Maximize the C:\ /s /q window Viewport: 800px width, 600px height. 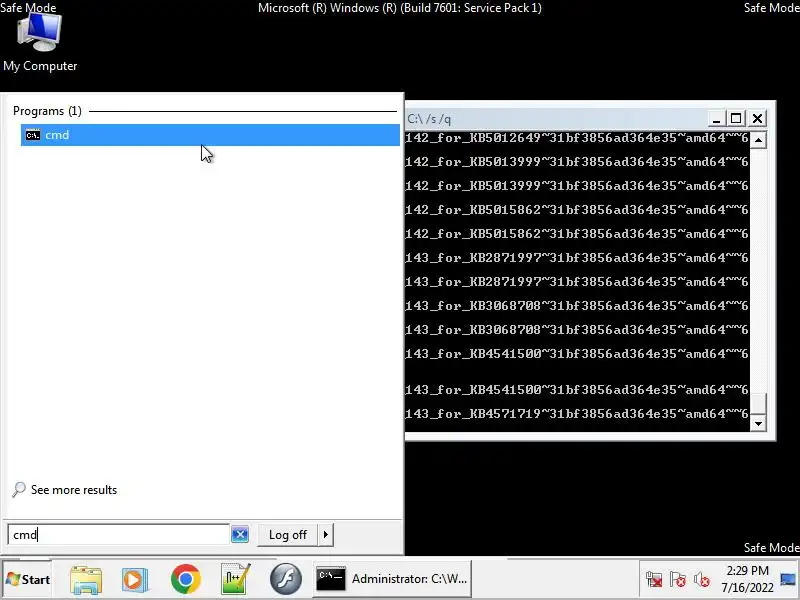click(x=736, y=118)
